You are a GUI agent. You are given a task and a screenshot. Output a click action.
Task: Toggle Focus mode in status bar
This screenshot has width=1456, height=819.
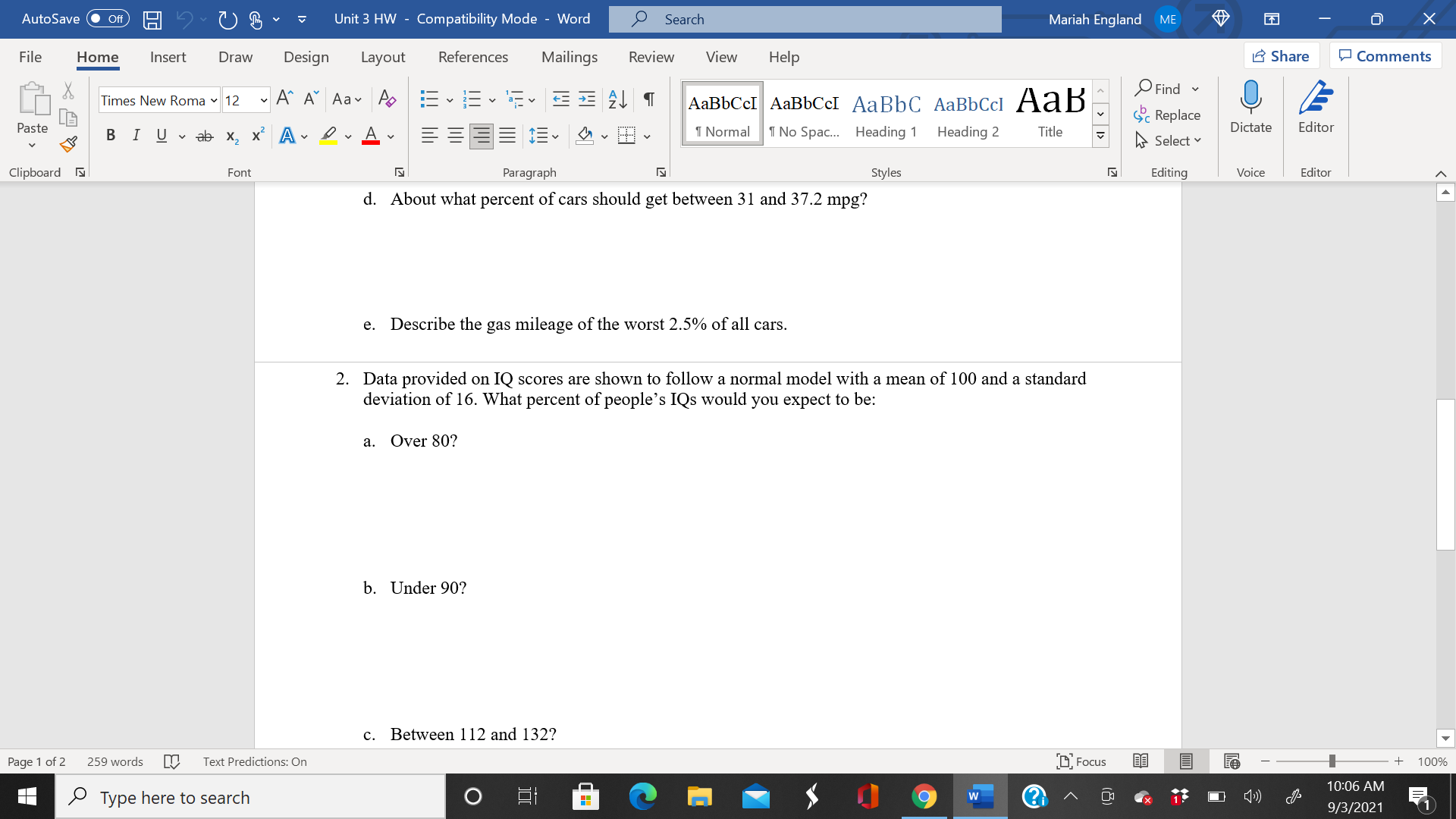1081,761
